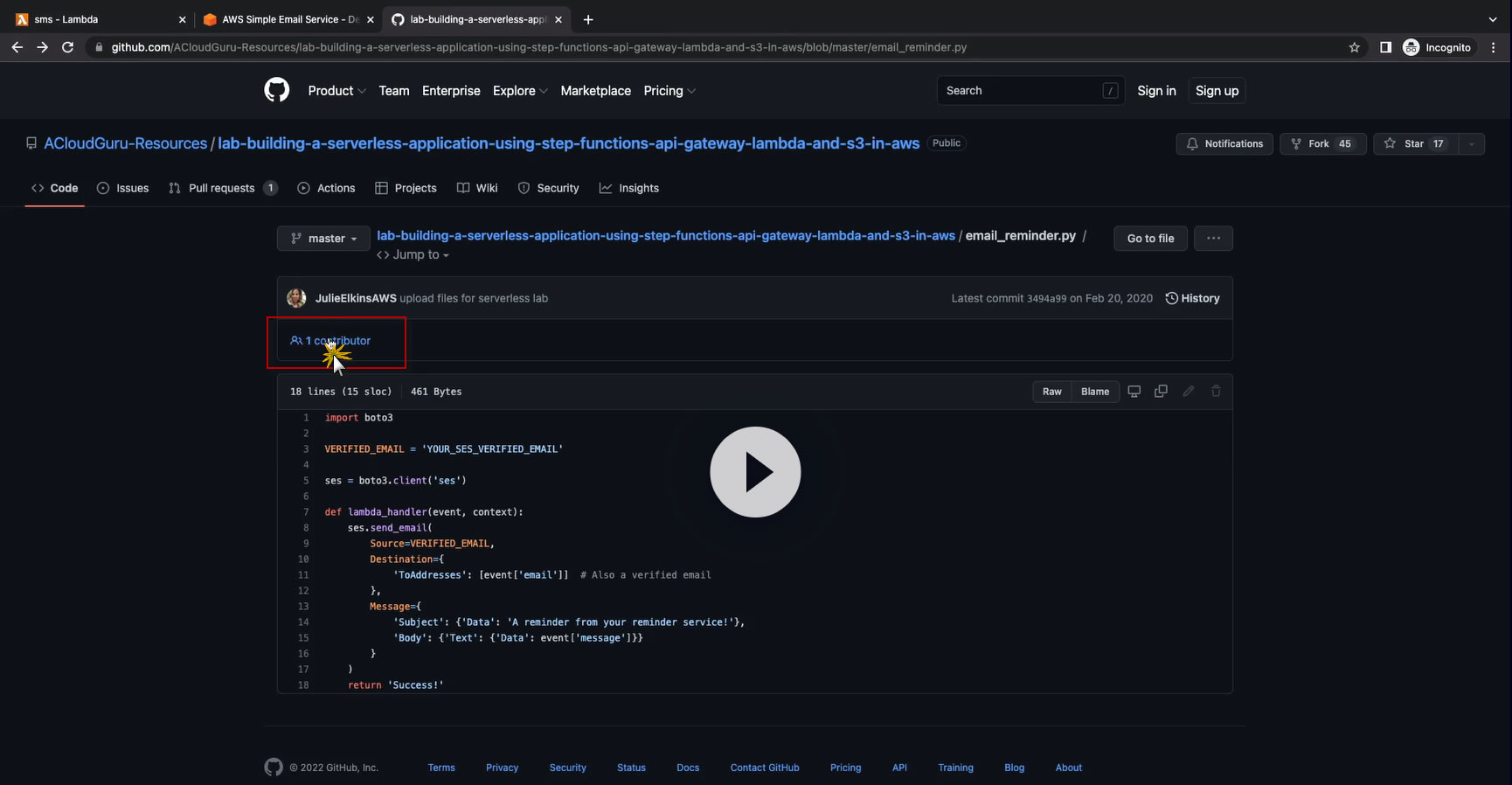Screen dimensions: 1512x785
Task: Open the Actions tab
Action: [x=326, y=188]
